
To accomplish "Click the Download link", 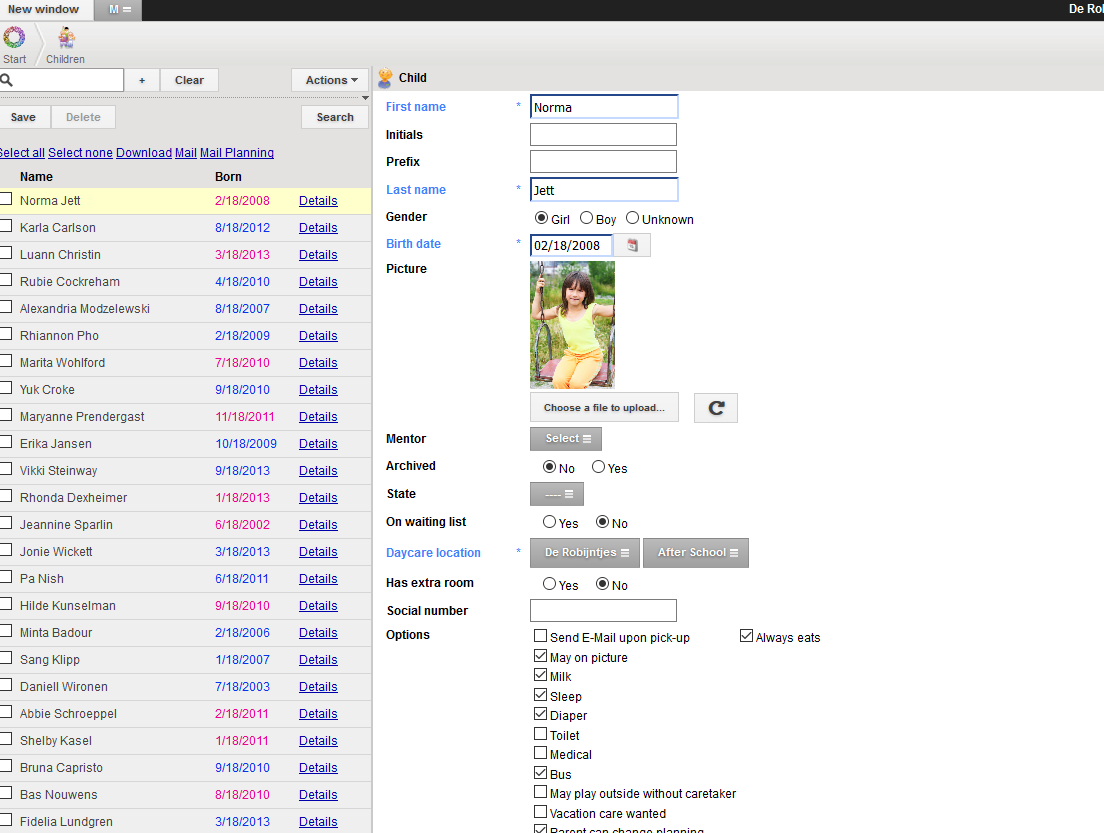I will click(x=144, y=153).
